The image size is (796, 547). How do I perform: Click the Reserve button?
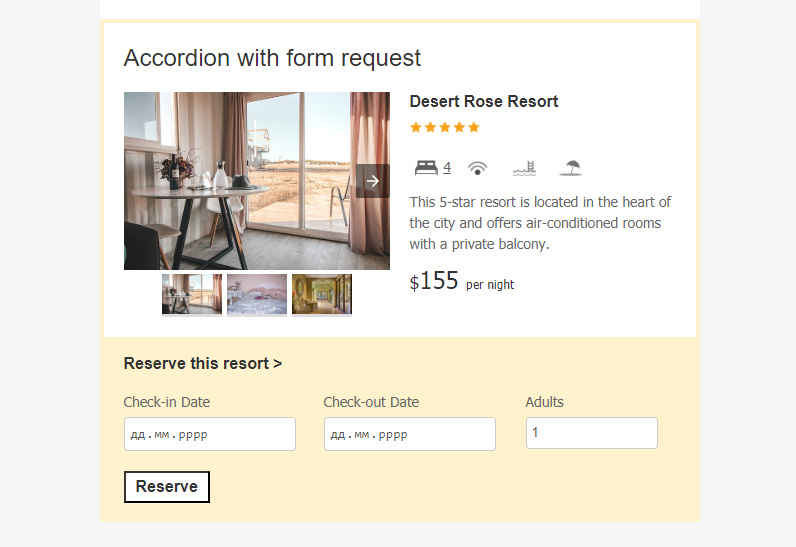(x=167, y=487)
